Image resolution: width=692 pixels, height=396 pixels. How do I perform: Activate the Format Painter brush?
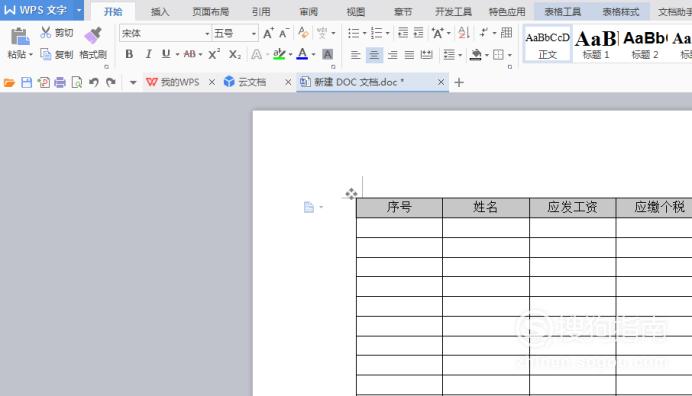pos(93,35)
